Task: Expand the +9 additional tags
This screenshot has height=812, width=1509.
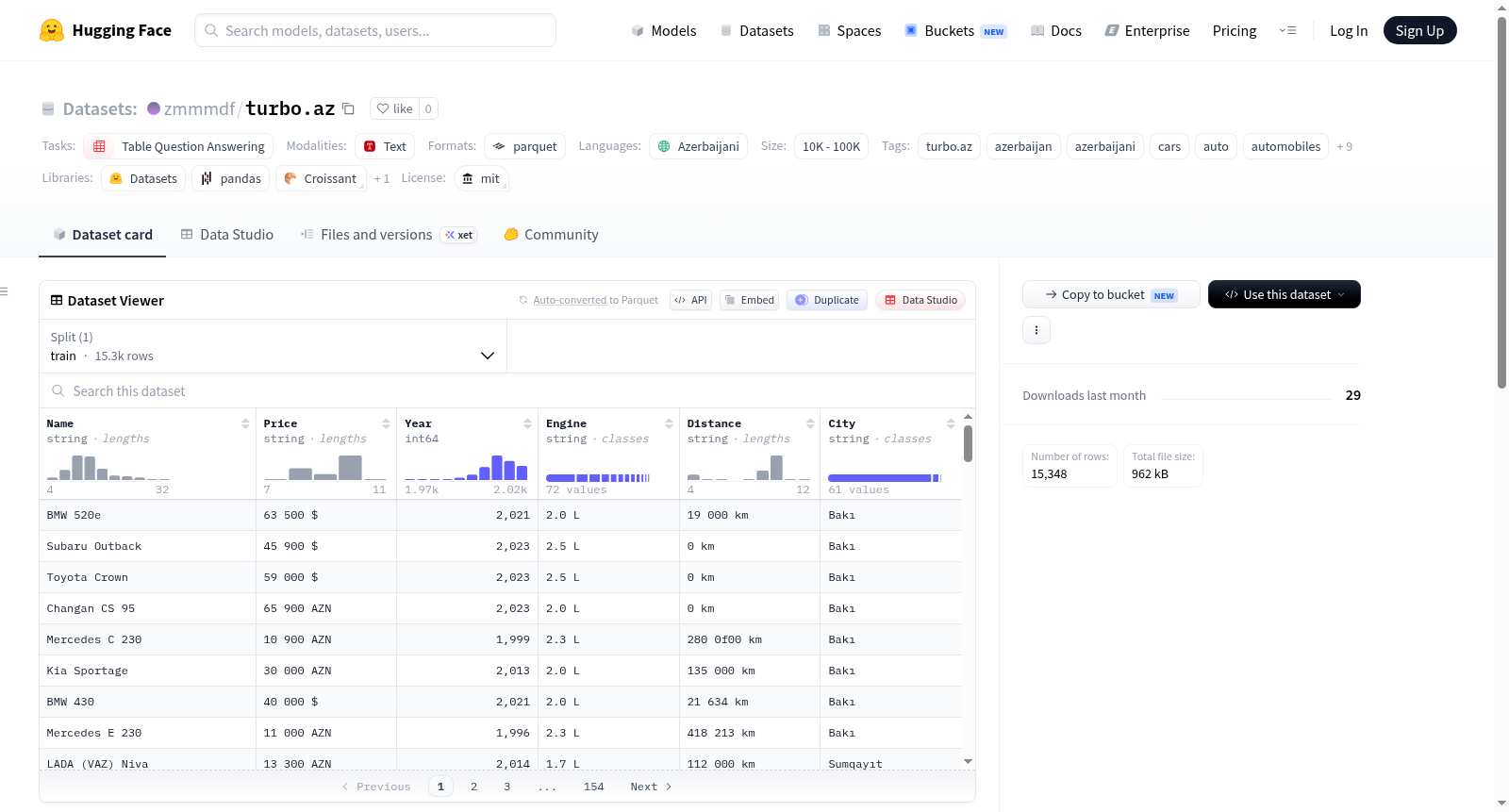Action: pyautogui.click(x=1345, y=146)
